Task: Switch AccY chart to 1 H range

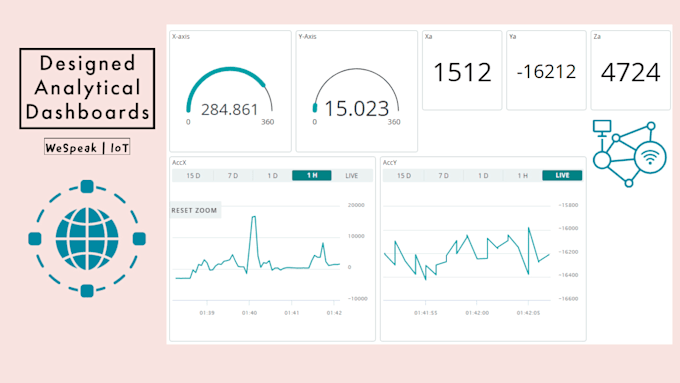Action: click(523, 176)
